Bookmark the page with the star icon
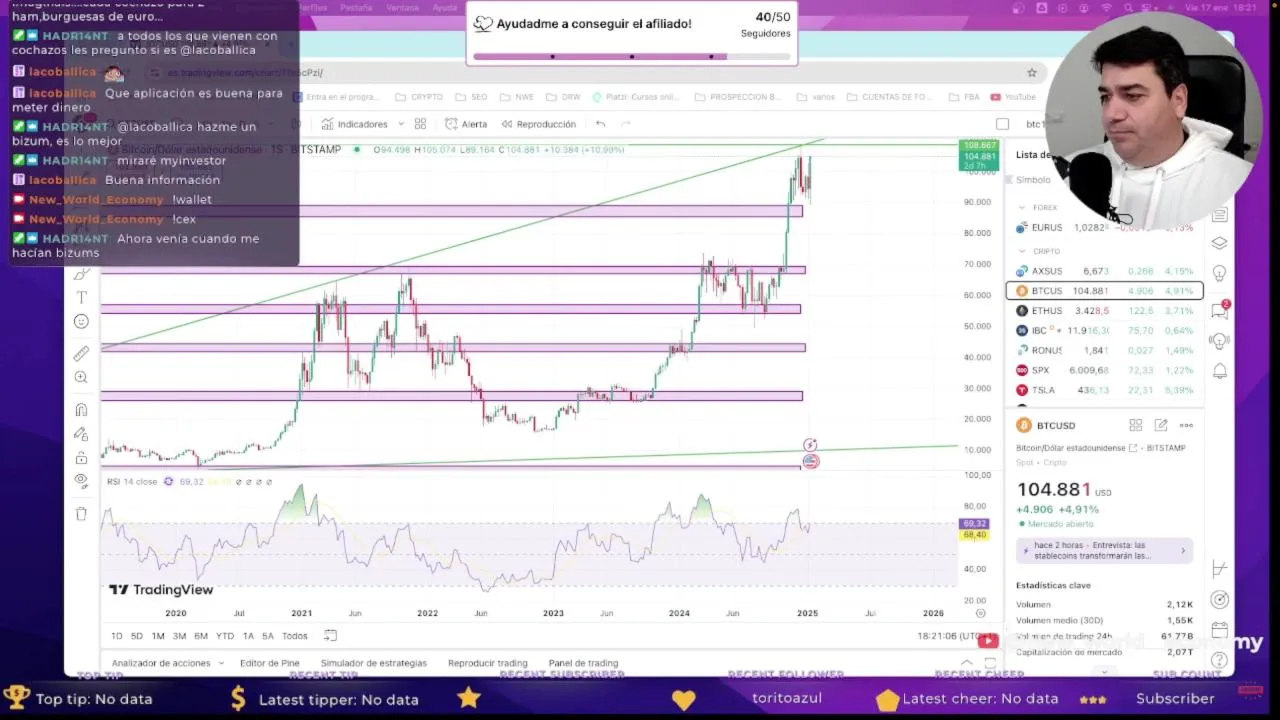 pyautogui.click(x=1032, y=72)
